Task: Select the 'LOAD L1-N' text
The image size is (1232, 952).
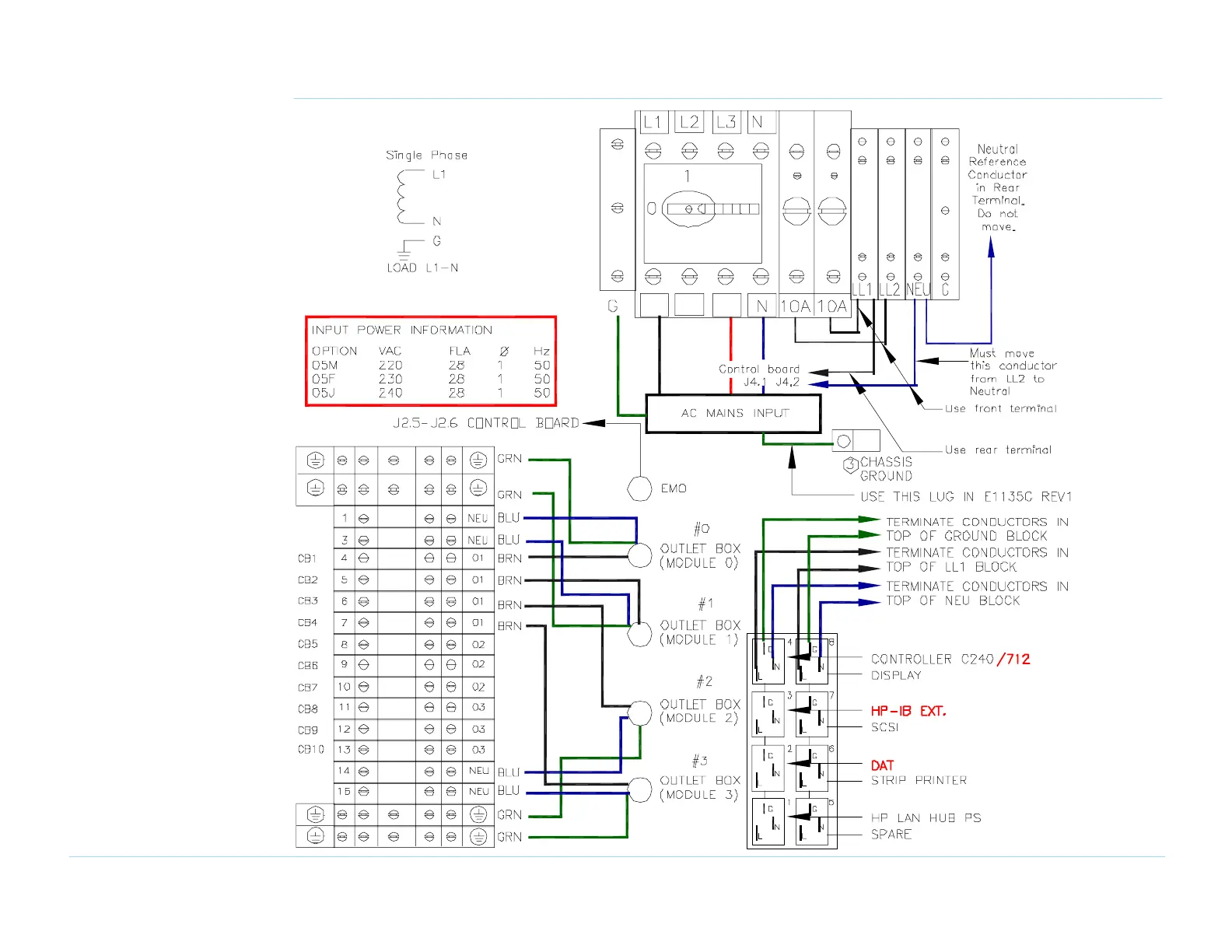Action: tap(422, 268)
